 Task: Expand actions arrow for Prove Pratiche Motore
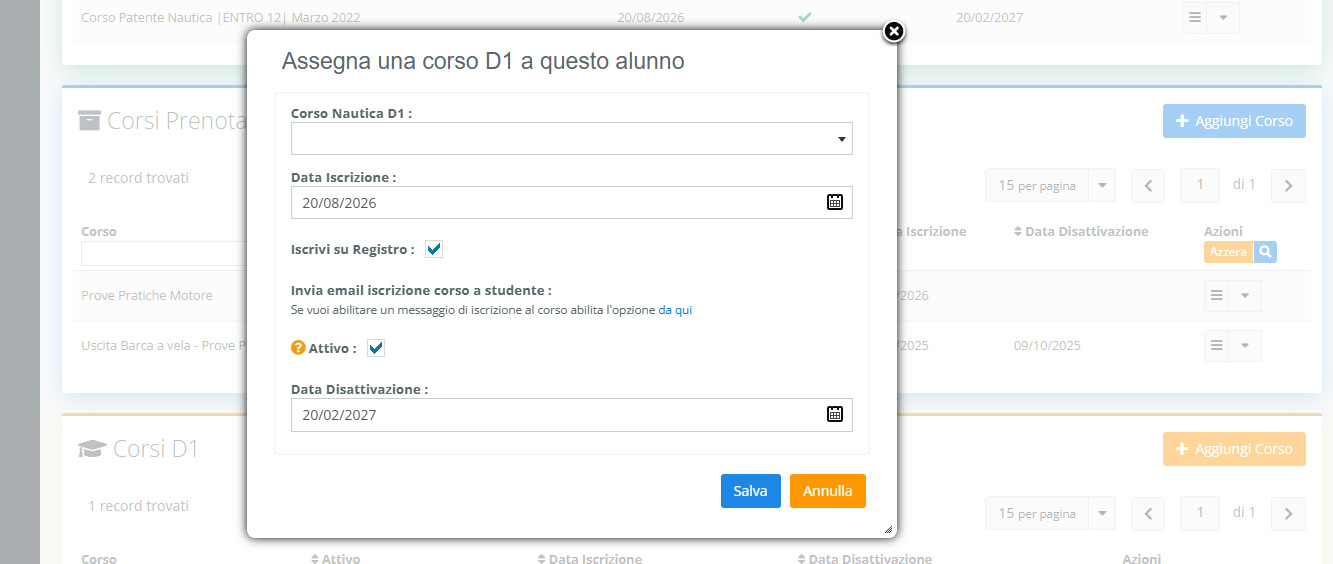(x=1245, y=296)
